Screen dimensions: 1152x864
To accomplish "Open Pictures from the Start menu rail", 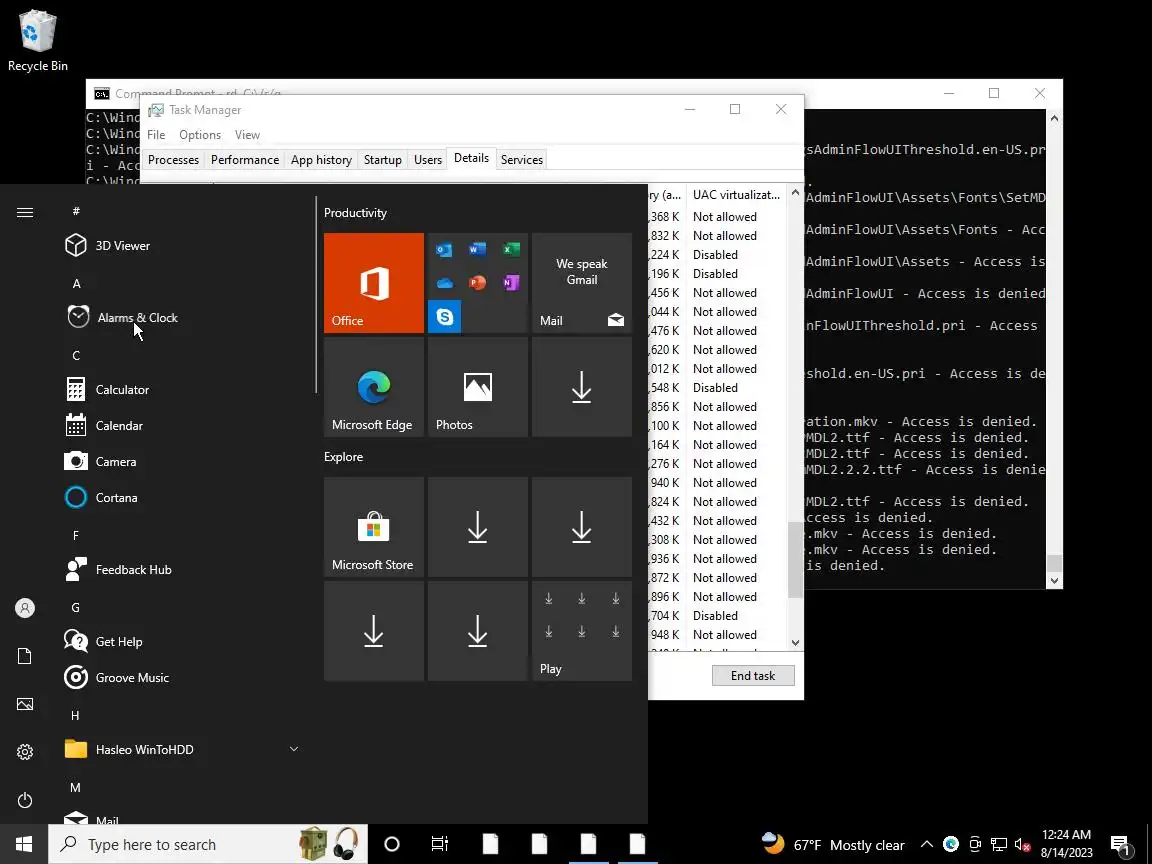I will 25,704.
